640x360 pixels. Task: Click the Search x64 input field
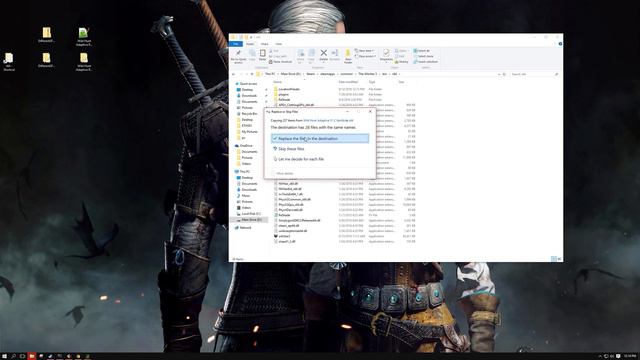pyautogui.click(x=534, y=74)
